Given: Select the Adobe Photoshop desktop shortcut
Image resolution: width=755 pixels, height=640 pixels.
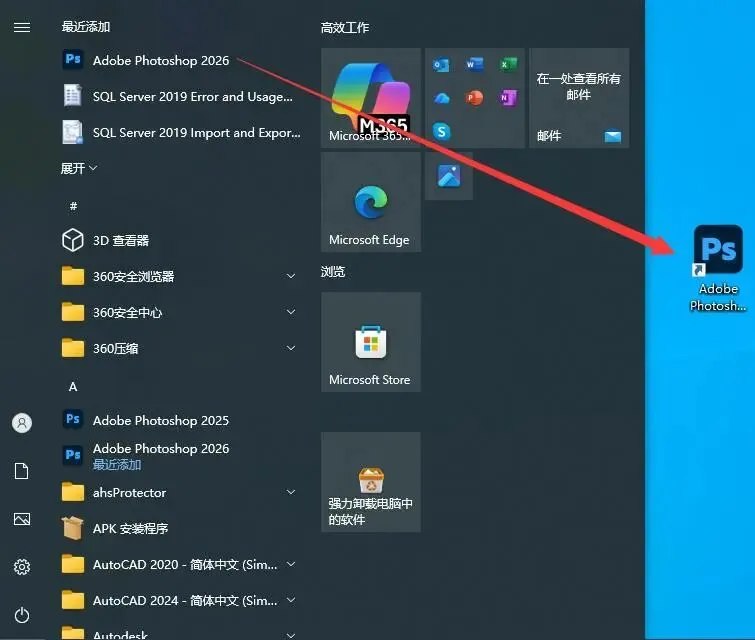Looking at the screenshot, I should tap(718, 269).
